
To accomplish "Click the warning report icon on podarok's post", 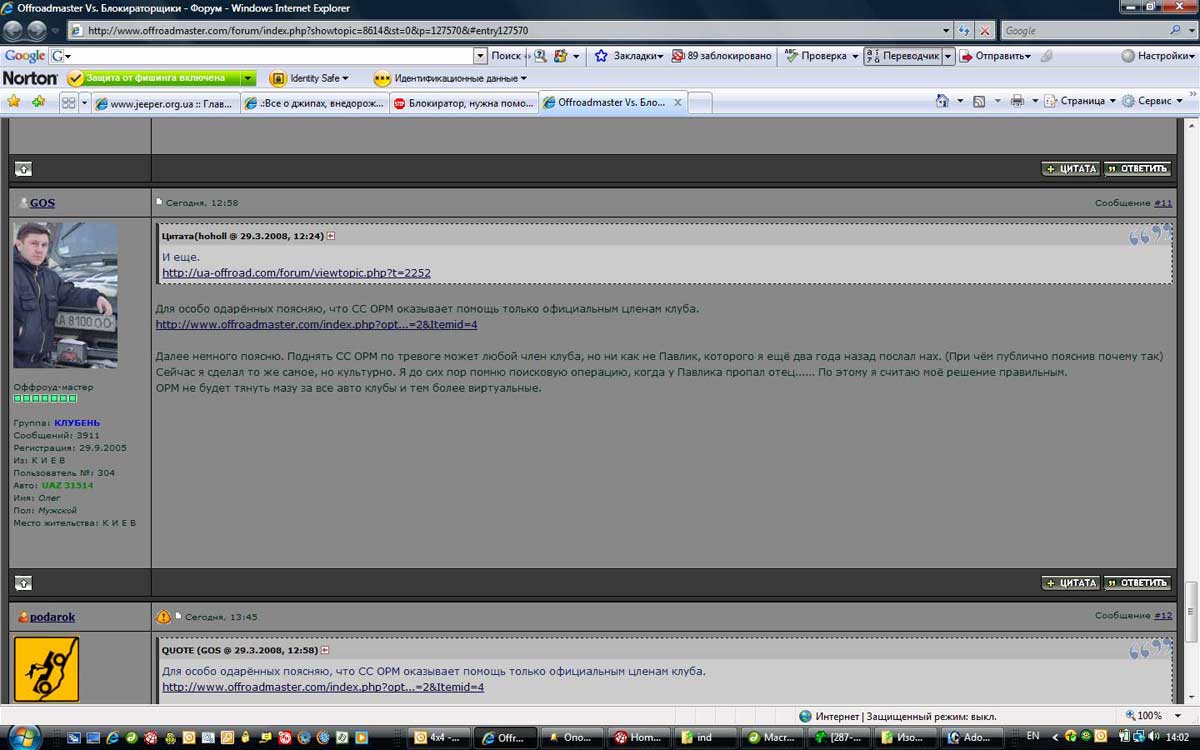I will click(163, 617).
